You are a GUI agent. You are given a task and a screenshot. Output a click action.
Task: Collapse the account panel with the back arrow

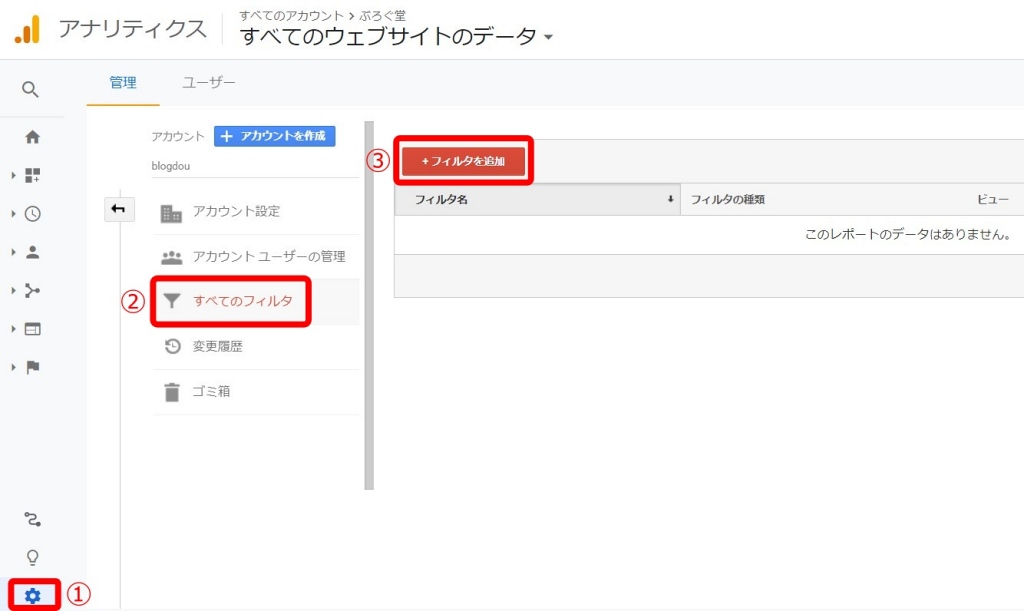tap(119, 210)
